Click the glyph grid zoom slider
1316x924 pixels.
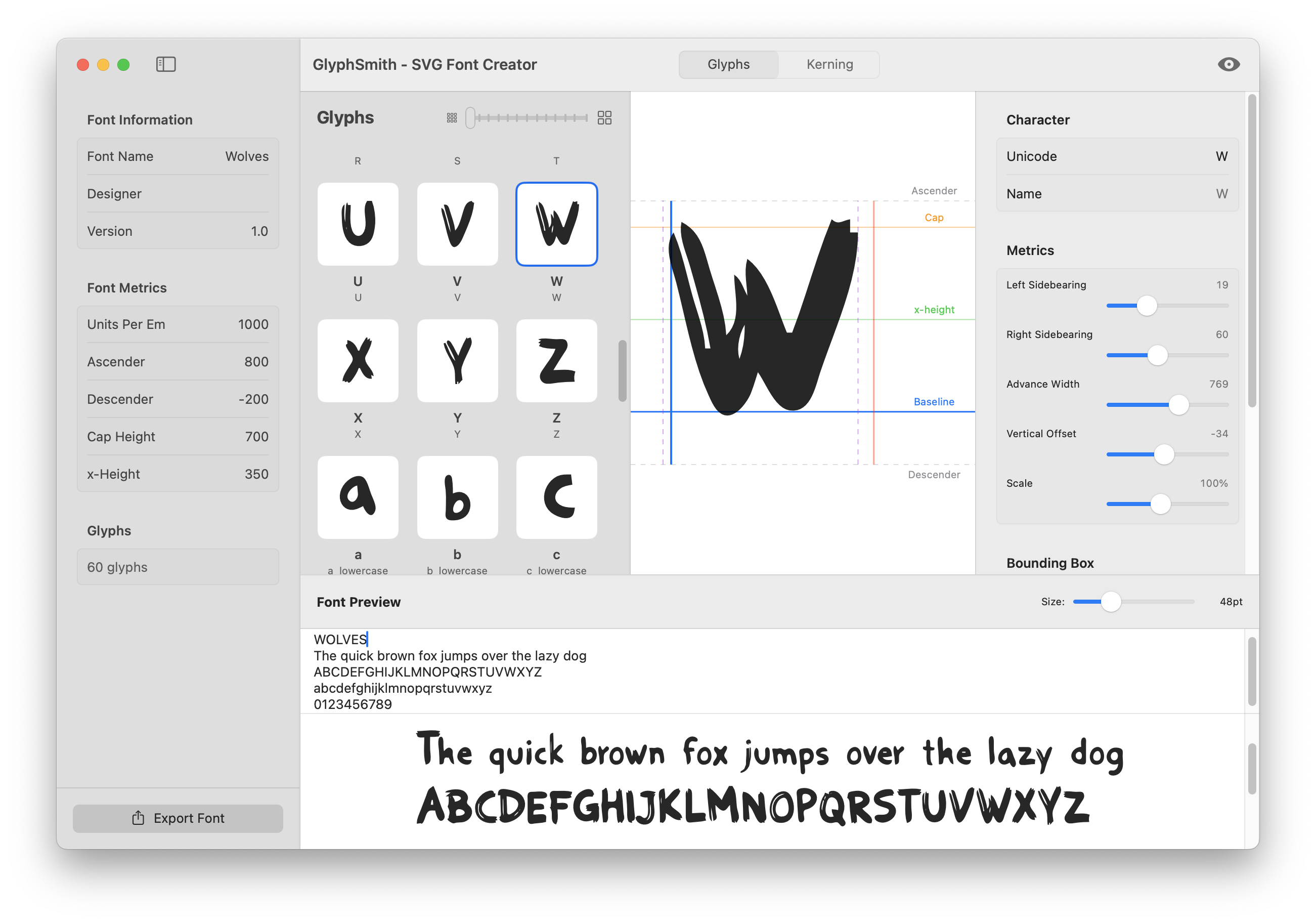tap(471, 117)
